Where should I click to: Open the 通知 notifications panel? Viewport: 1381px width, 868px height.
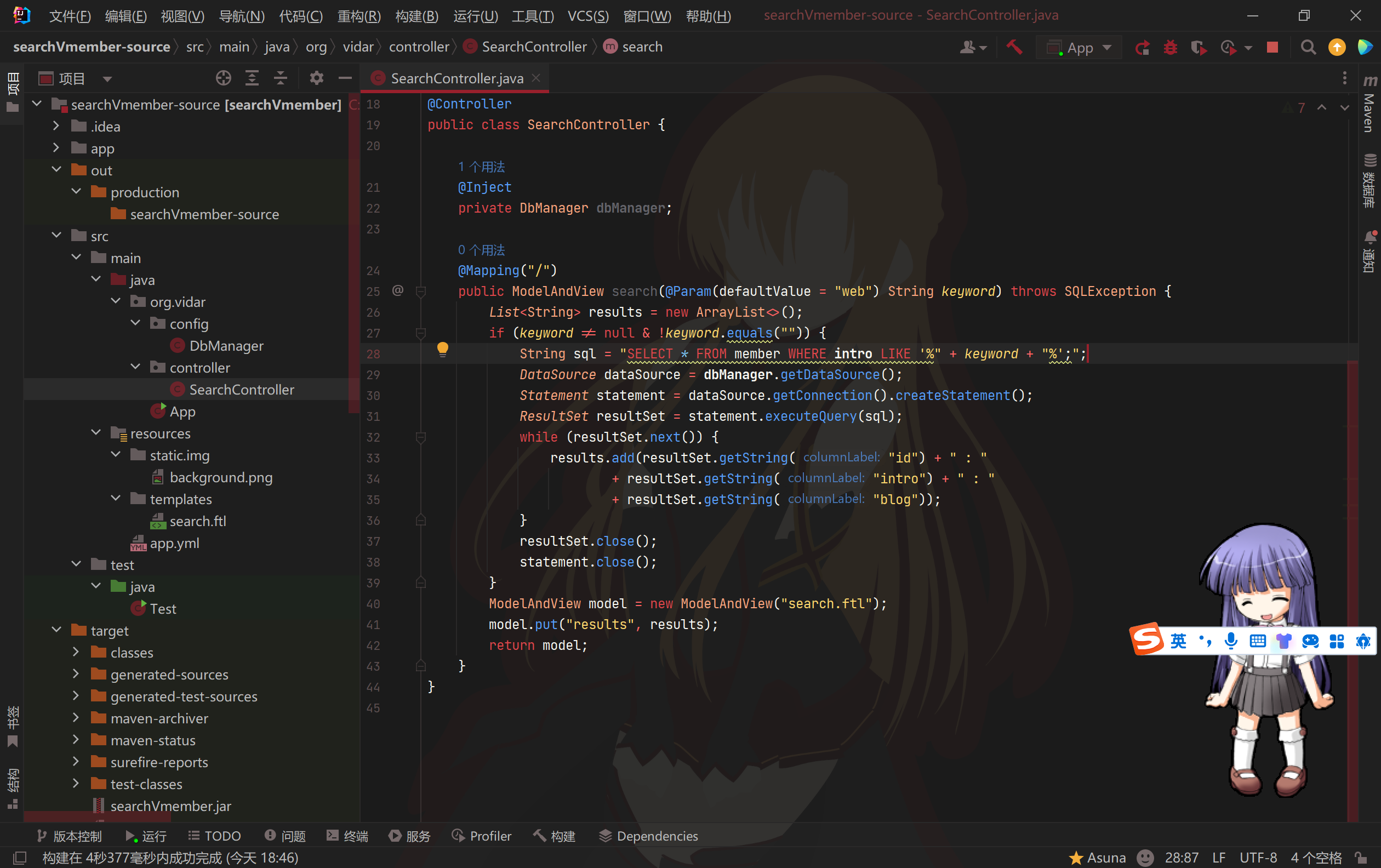(x=1369, y=252)
